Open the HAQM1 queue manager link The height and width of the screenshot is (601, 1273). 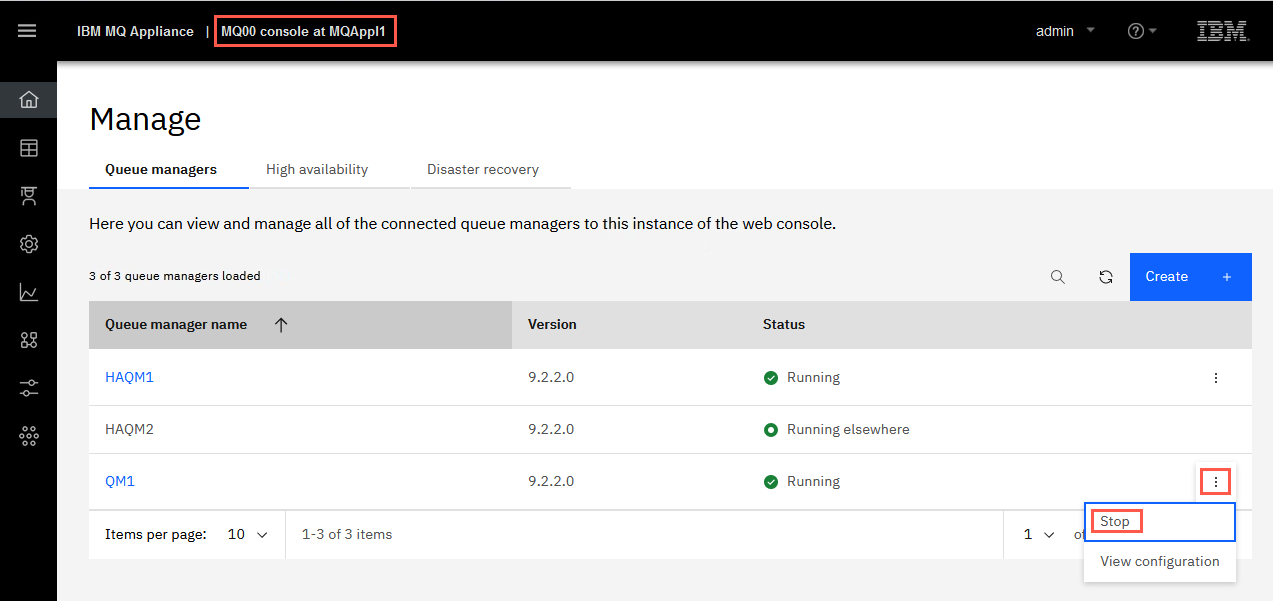pyautogui.click(x=129, y=378)
